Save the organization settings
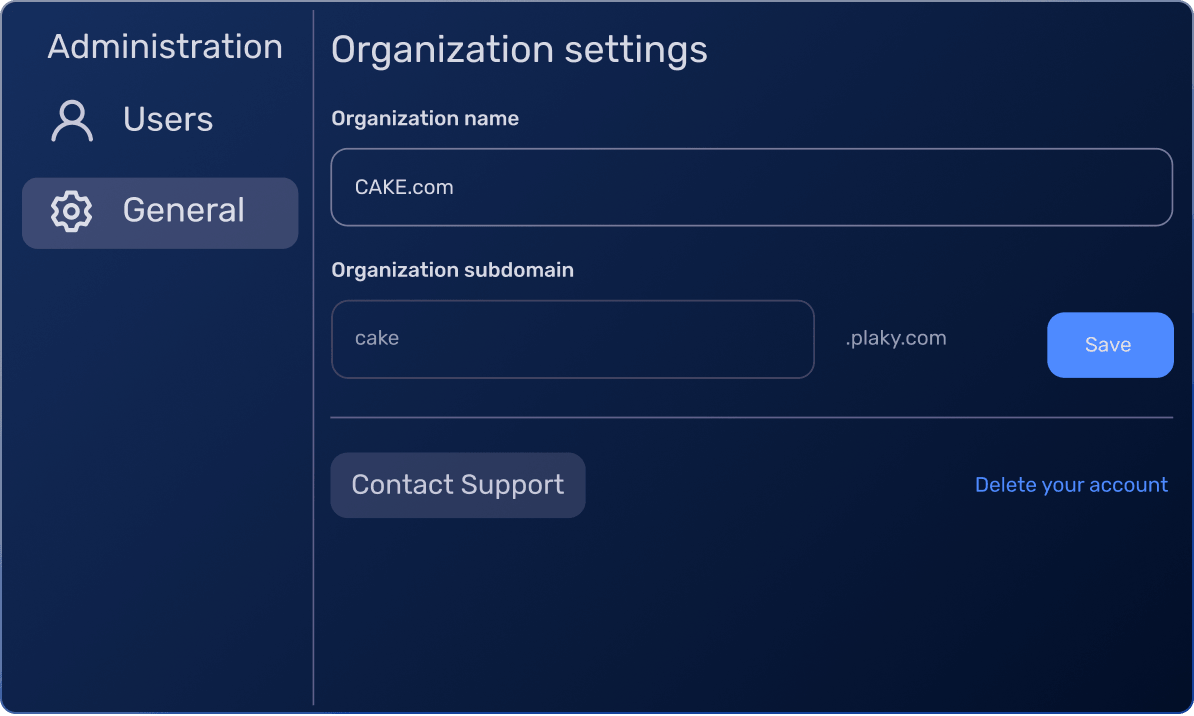The image size is (1194, 716). pyautogui.click(x=1110, y=345)
